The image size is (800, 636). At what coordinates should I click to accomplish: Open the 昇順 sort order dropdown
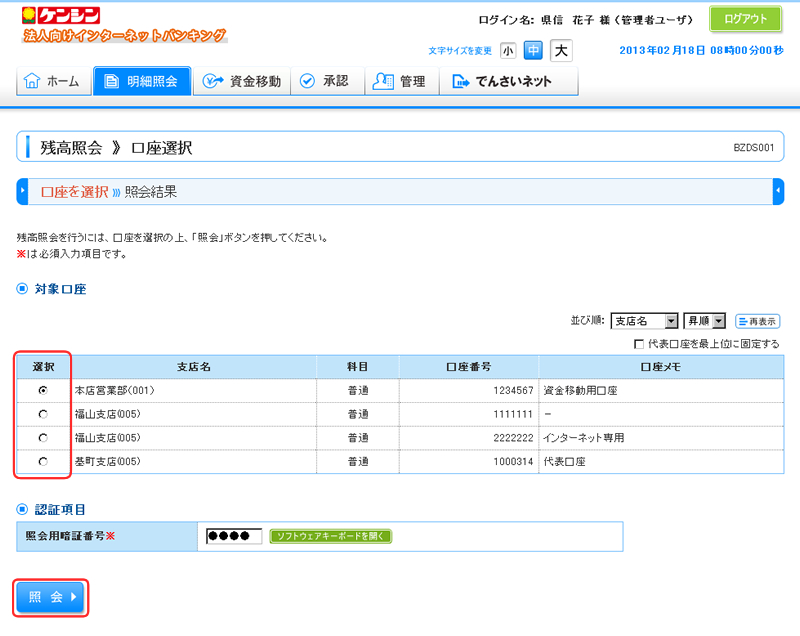point(704,321)
